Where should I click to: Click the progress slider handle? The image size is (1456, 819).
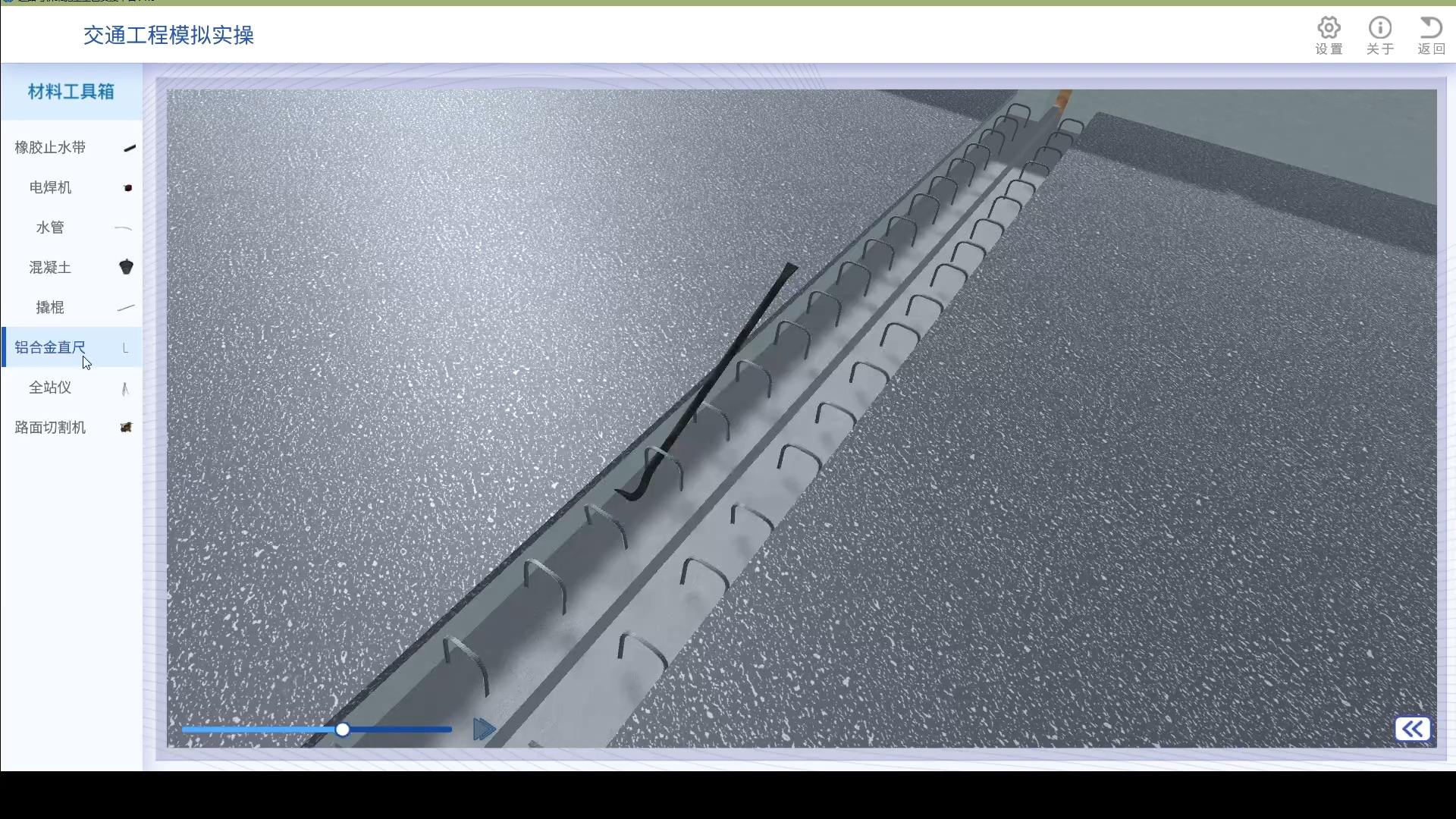tap(343, 730)
